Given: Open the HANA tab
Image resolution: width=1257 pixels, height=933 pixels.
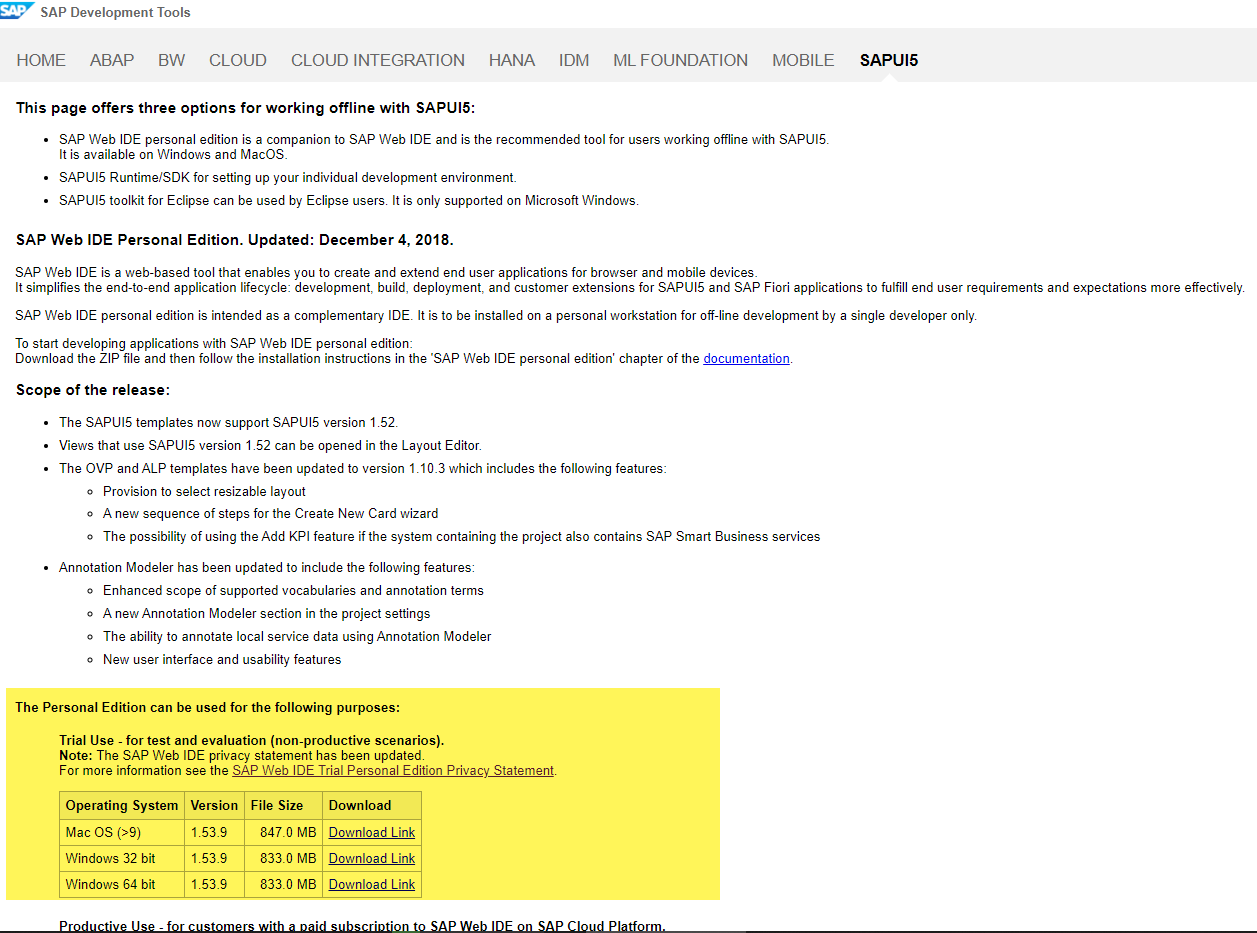Looking at the screenshot, I should [512, 60].
